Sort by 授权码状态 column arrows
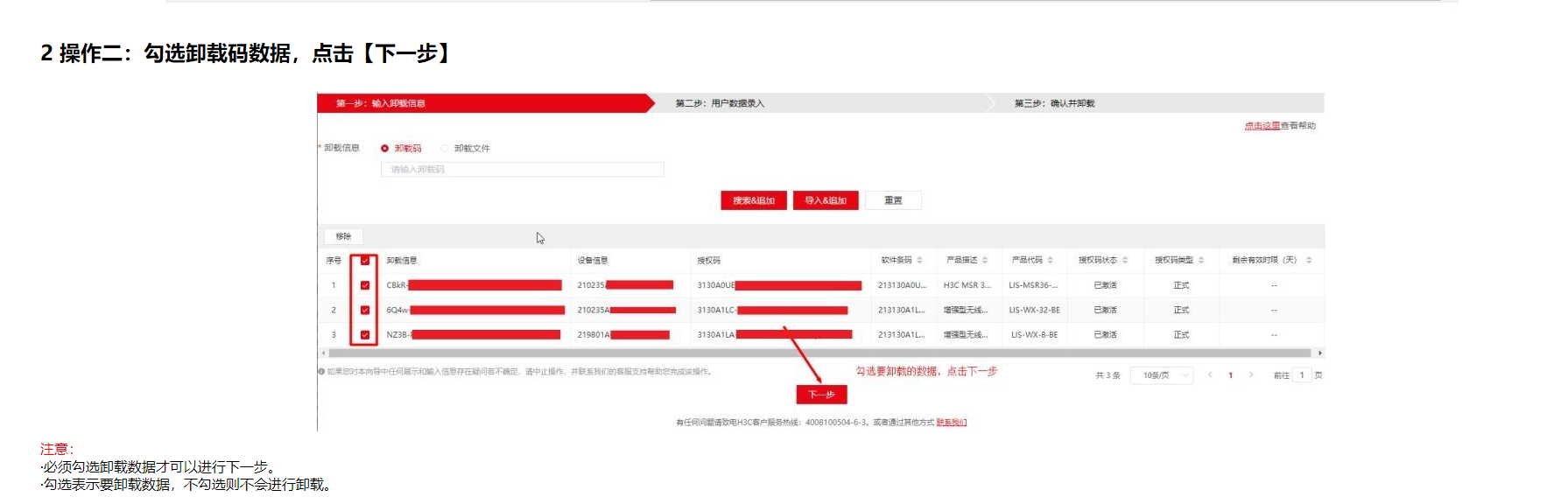Screen dimensions: 1568x504 coord(1125,260)
